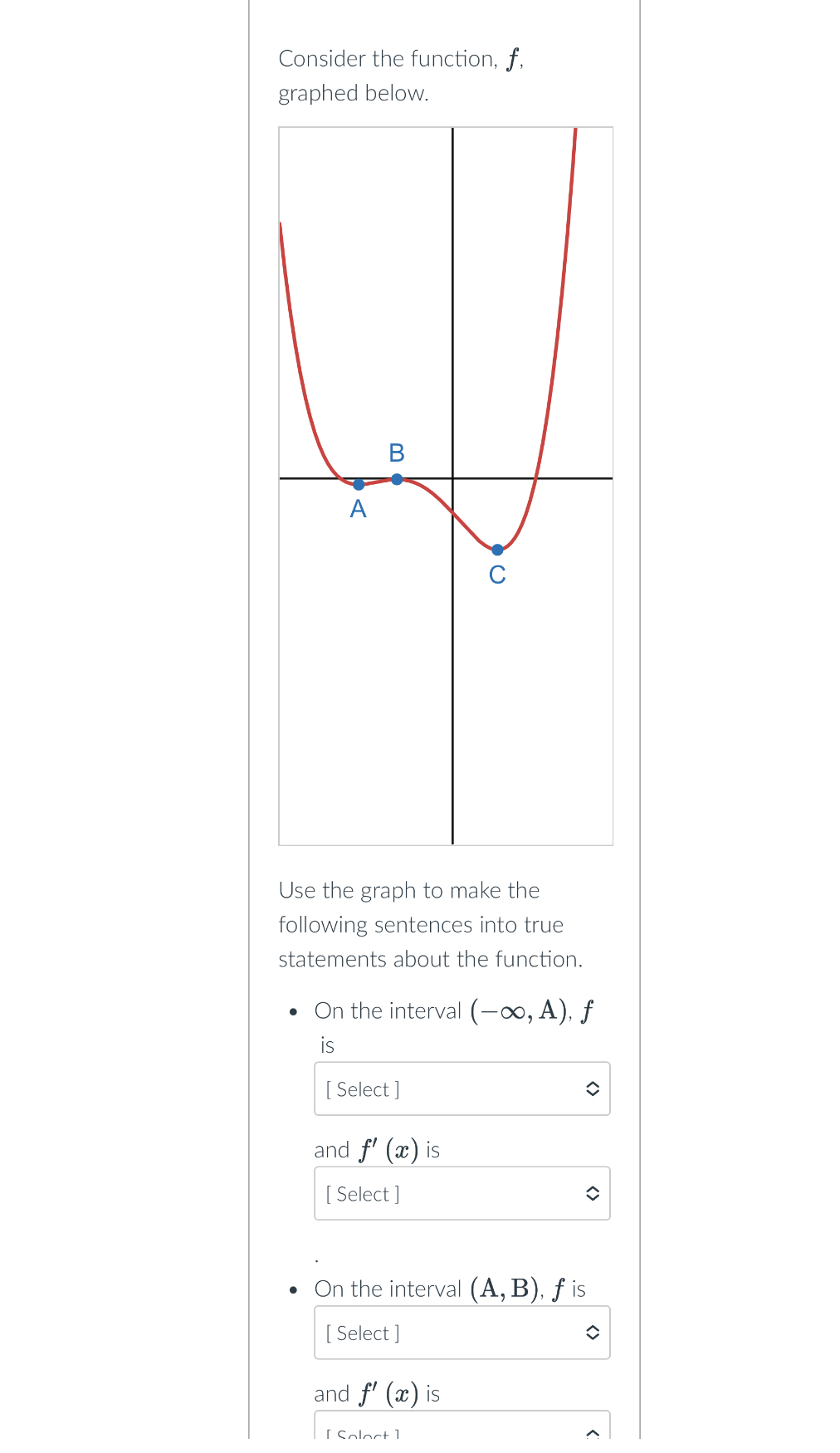Click the label B above the x-axis
840x1453 pixels.
(396, 453)
